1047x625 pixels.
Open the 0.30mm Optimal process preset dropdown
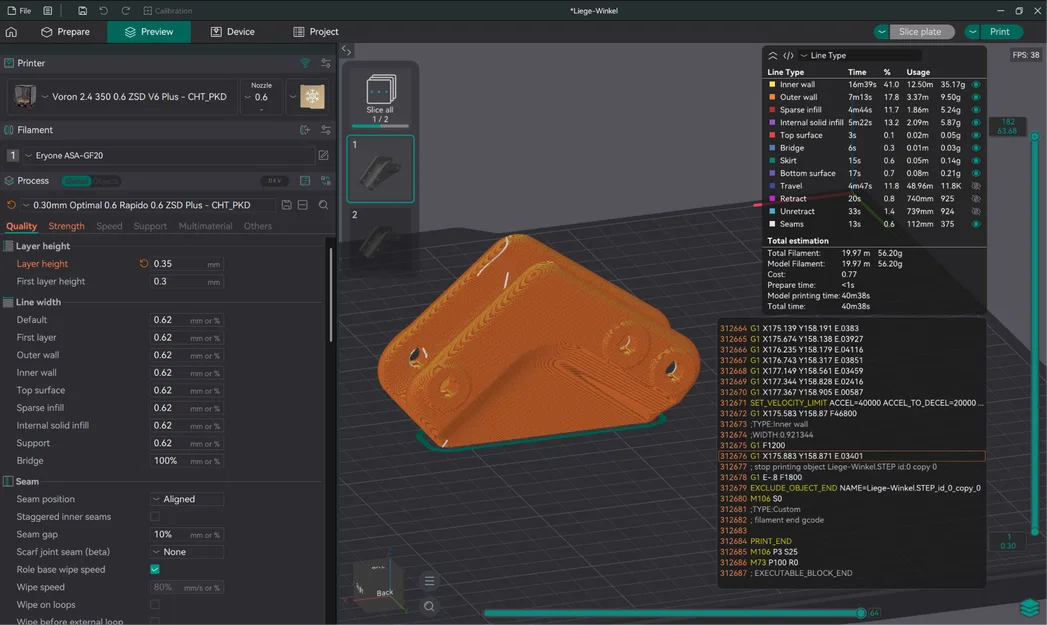click(x=148, y=205)
